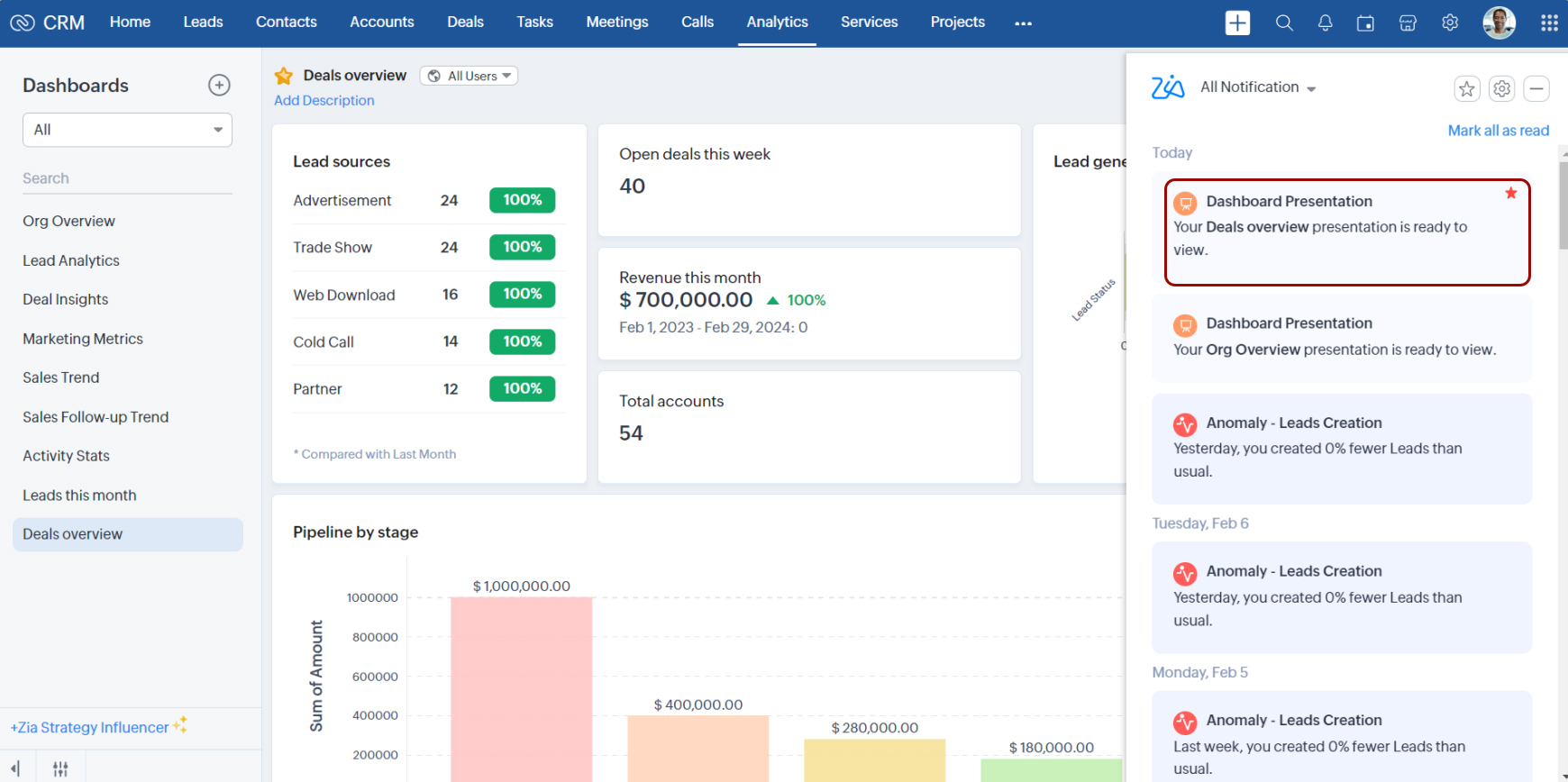
Task: Open the setup gear in top bar
Action: click(x=1450, y=23)
